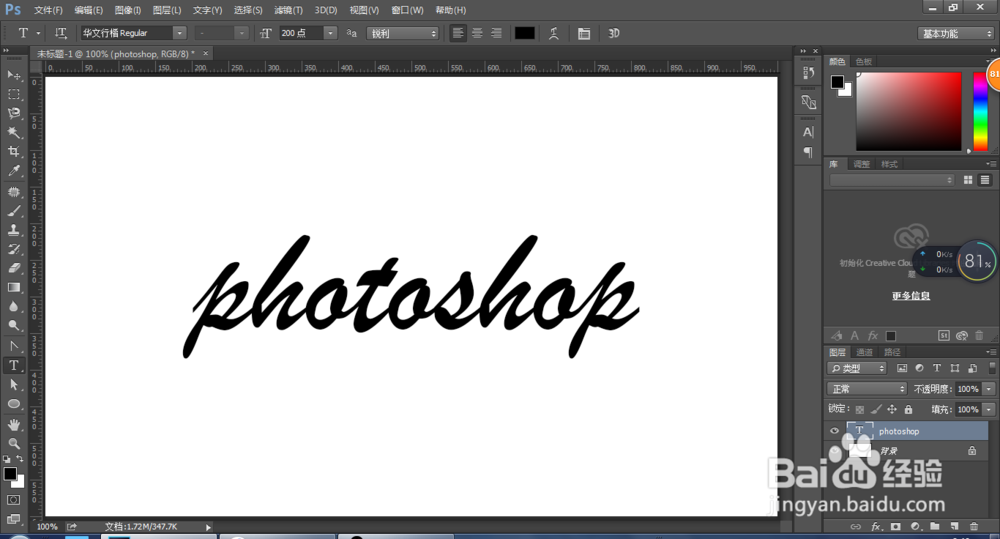Switch to the 色板 tab
Screen dimensions: 1000x539
[864, 61]
